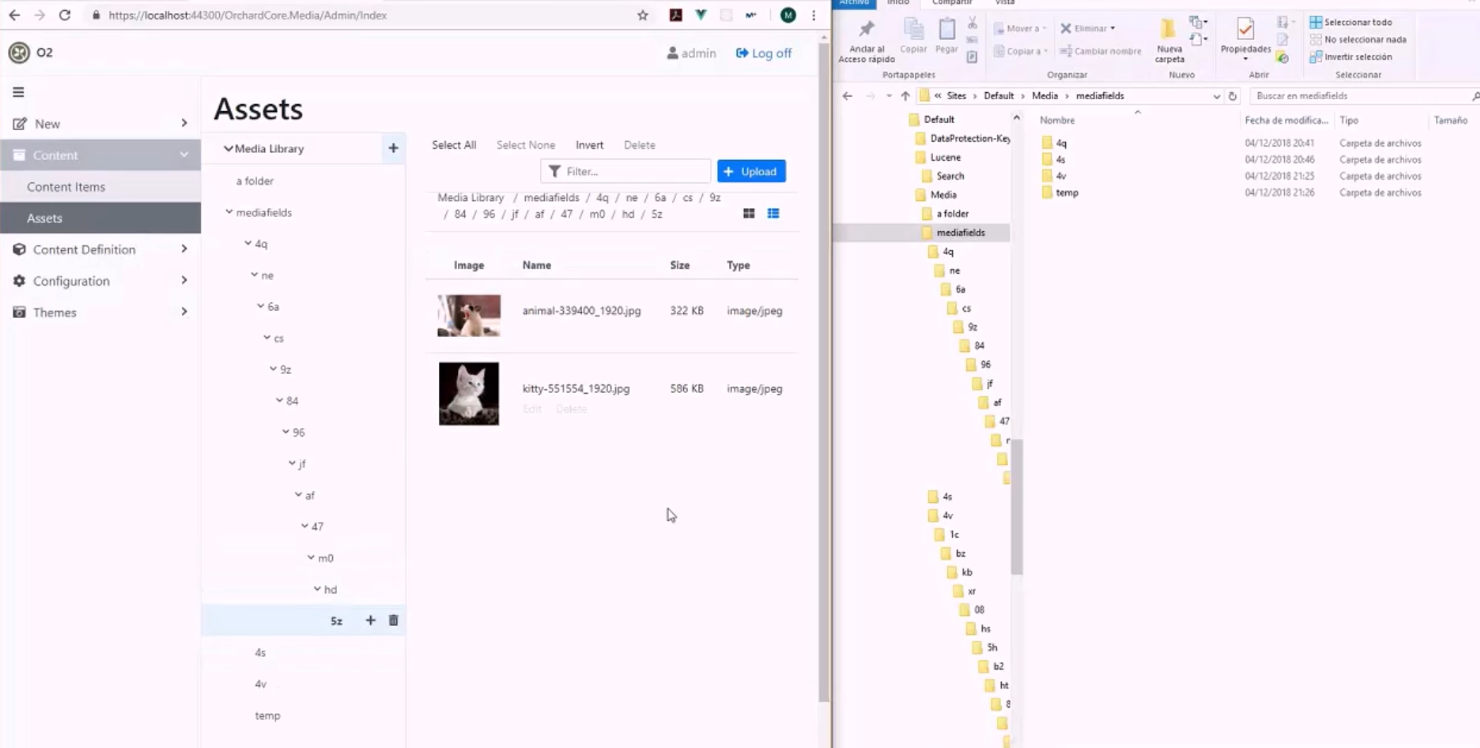Open Explorer address bar history dropdown
Screen dimensions: 1480x748
click(x=1216, y=96)
